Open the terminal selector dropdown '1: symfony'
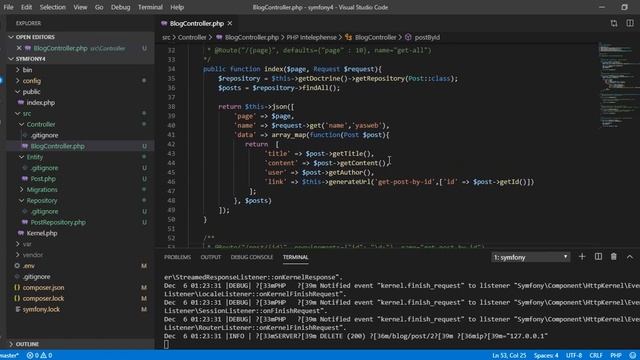 (530, 257)
